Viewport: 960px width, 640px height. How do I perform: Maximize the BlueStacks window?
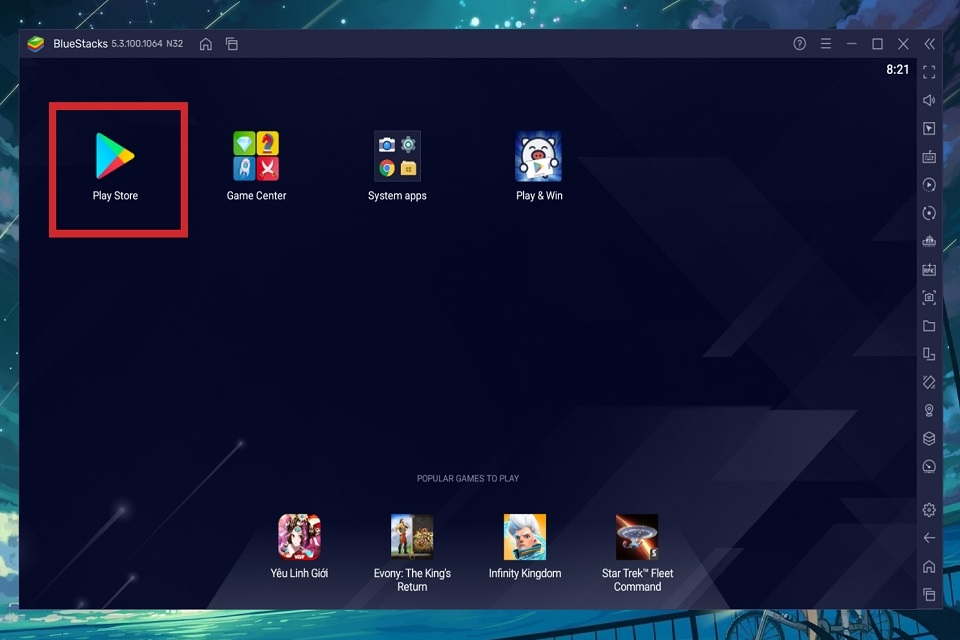point(877,43)
